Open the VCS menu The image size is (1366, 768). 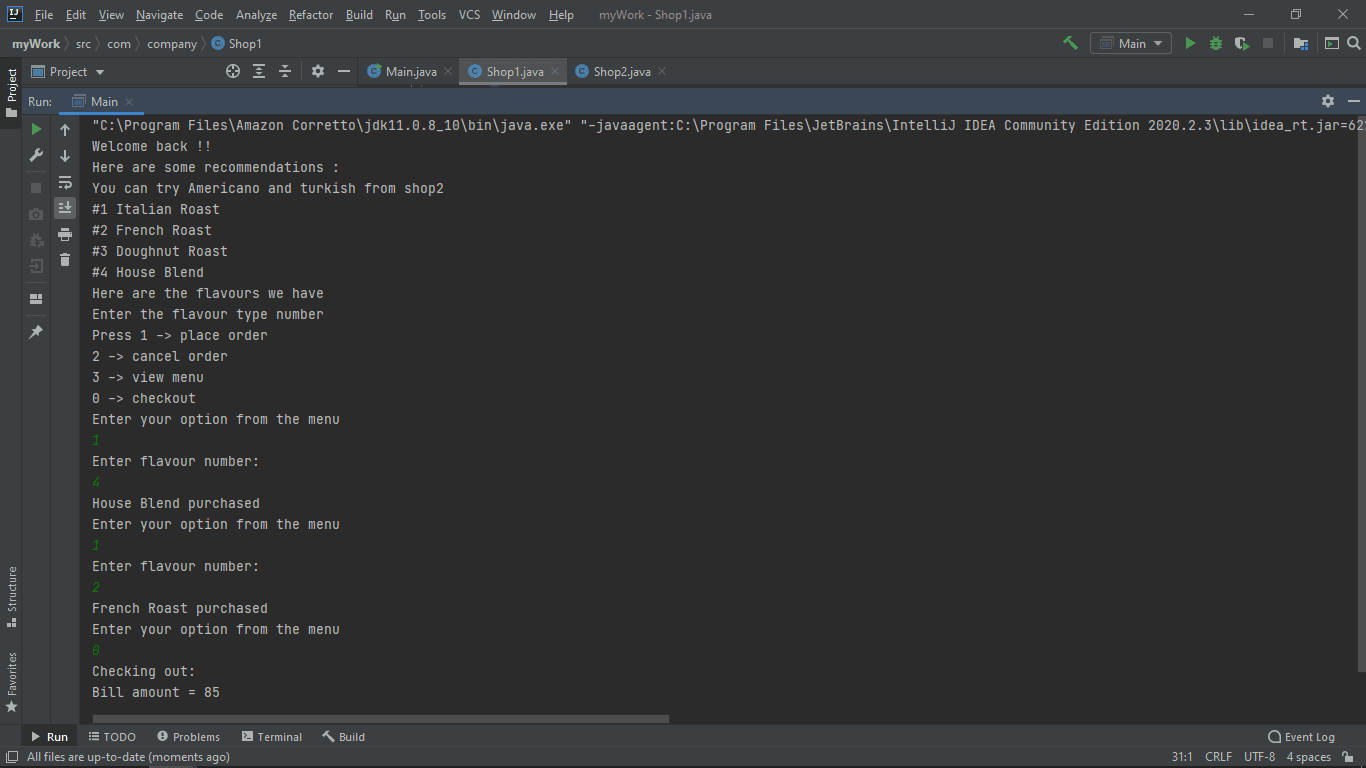coord(470,15)
